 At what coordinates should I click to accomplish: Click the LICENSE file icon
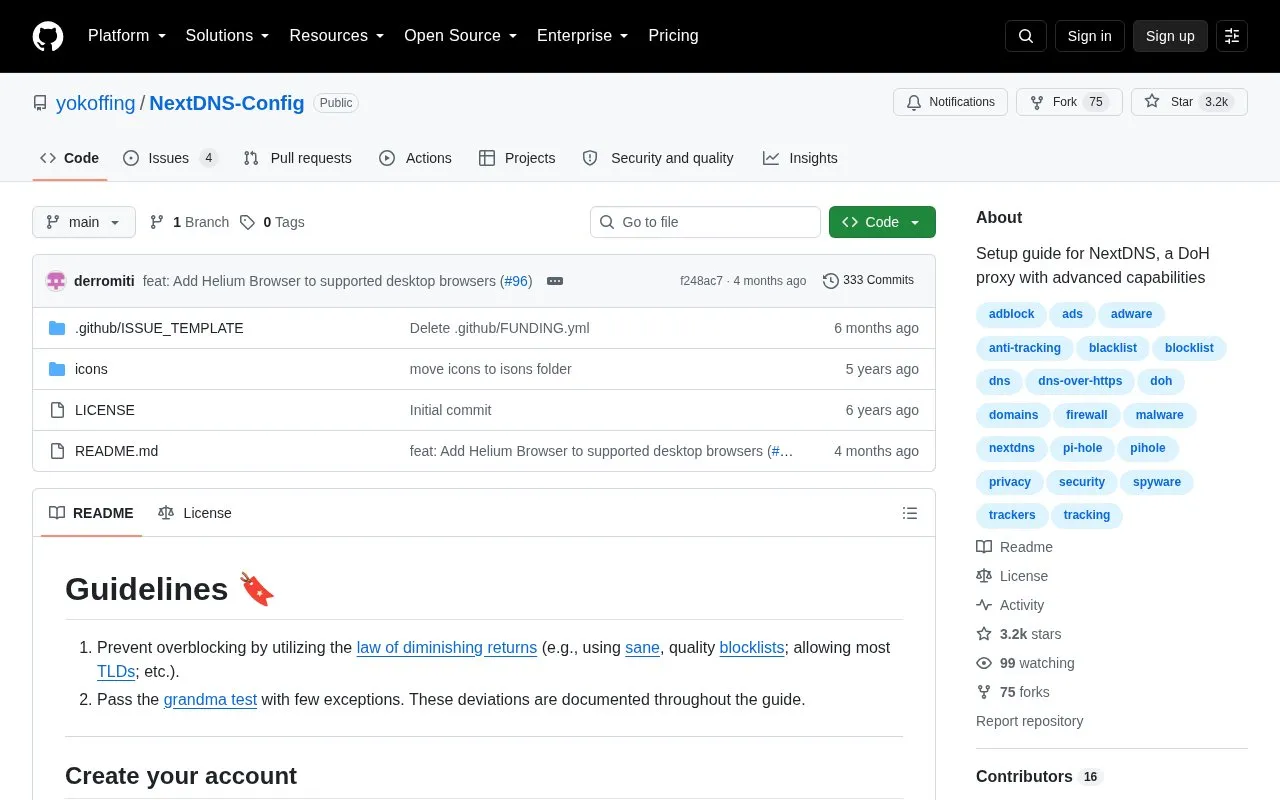57,410
